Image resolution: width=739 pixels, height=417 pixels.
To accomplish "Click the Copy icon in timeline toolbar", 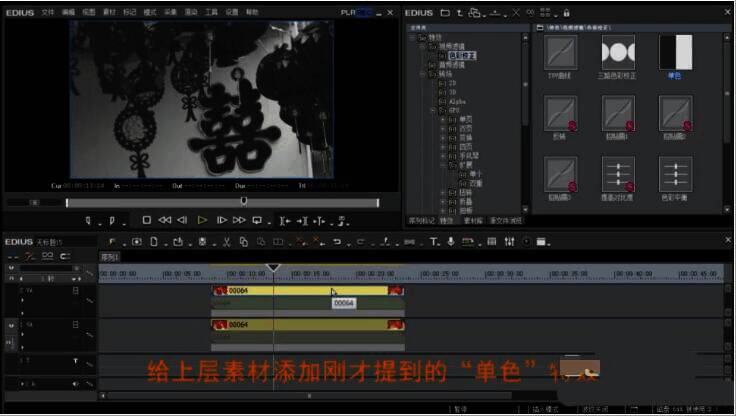I will 244,242.
